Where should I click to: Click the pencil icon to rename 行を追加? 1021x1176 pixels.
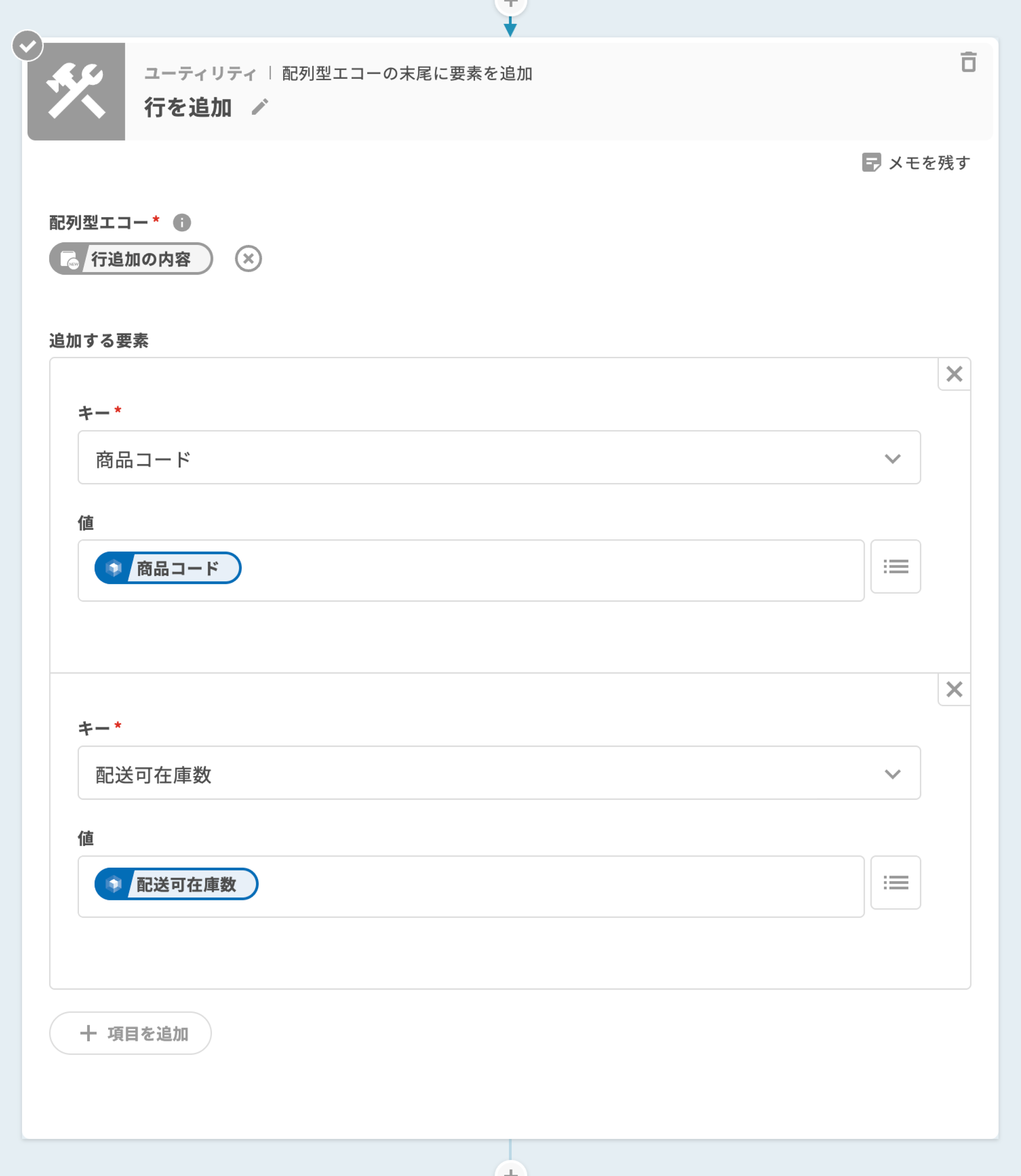pos(260,107)
